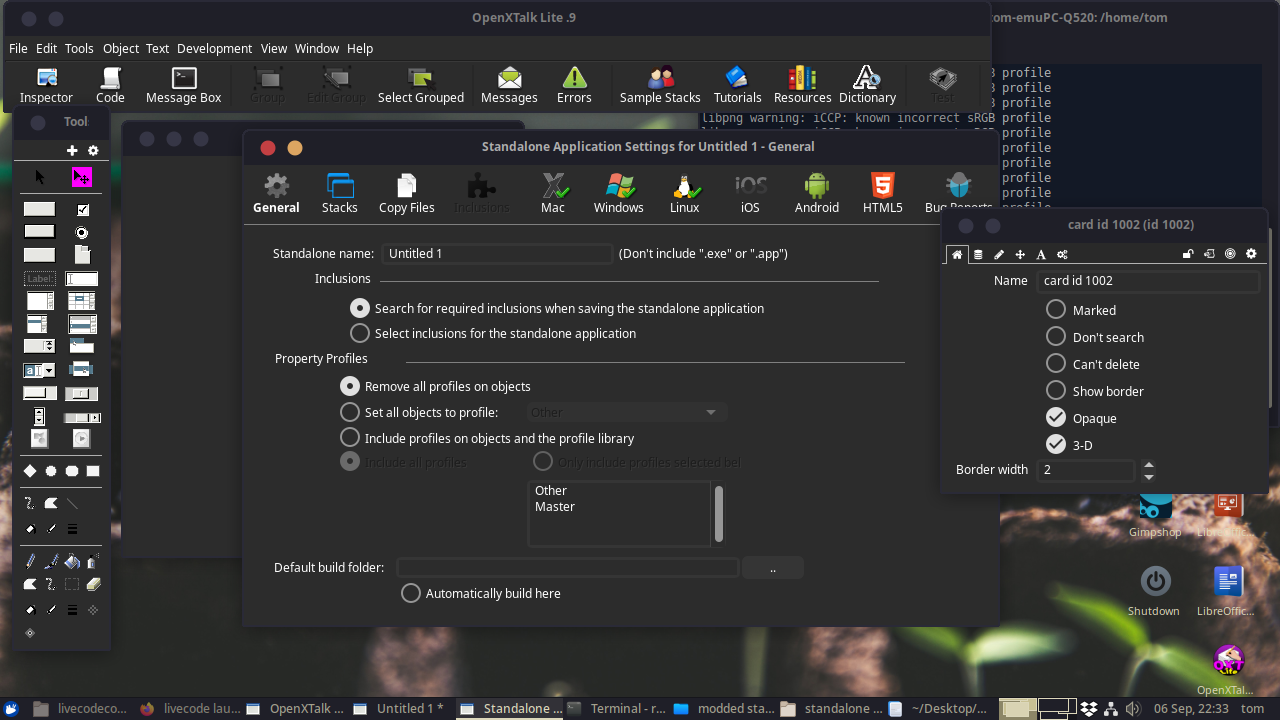Switch to the Copy Files settings tab
This screenshot has height=720, width=1280.
tap(407, 193)
